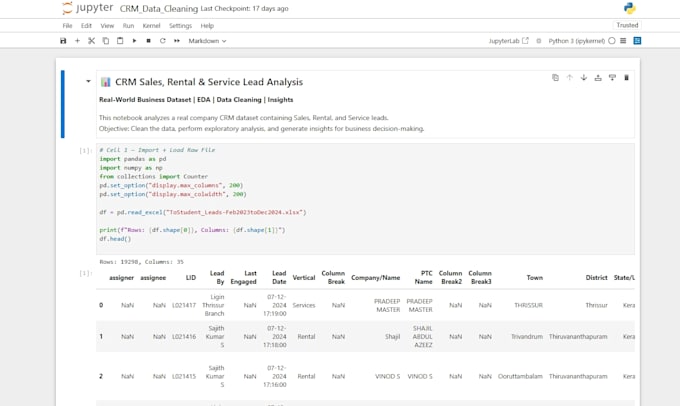The height and width of the screenshot is (406, 680).
Task: Move the markdown cell down
Action: 584,78
